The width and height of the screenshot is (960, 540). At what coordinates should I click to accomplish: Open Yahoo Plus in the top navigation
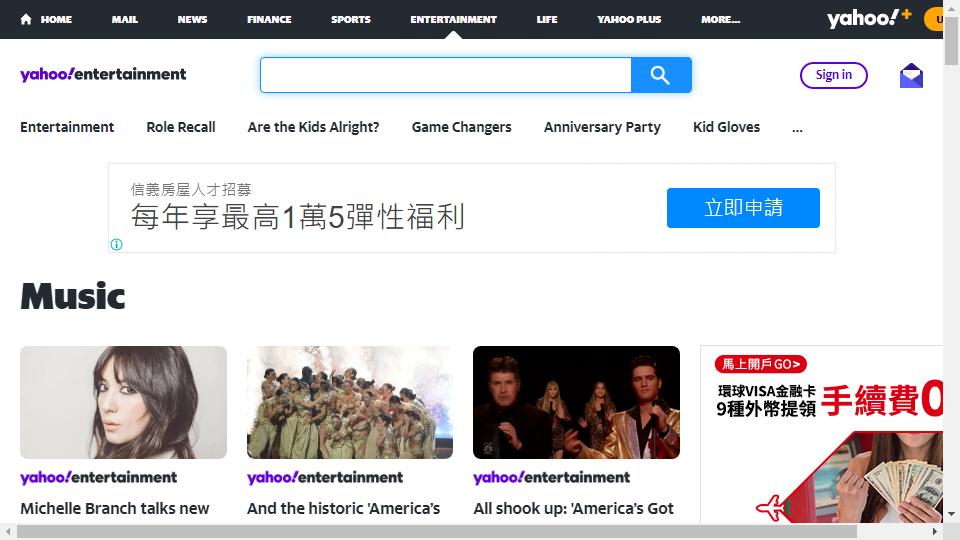pos(629,19)
